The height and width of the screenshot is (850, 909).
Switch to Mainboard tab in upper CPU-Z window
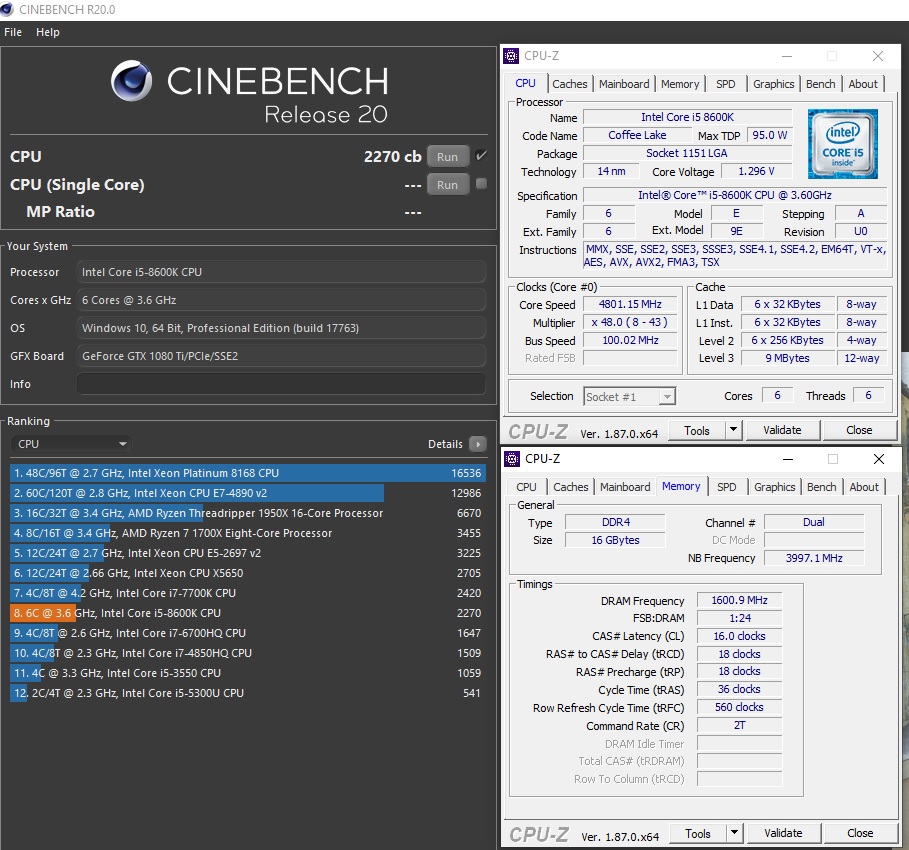point(624,84)
